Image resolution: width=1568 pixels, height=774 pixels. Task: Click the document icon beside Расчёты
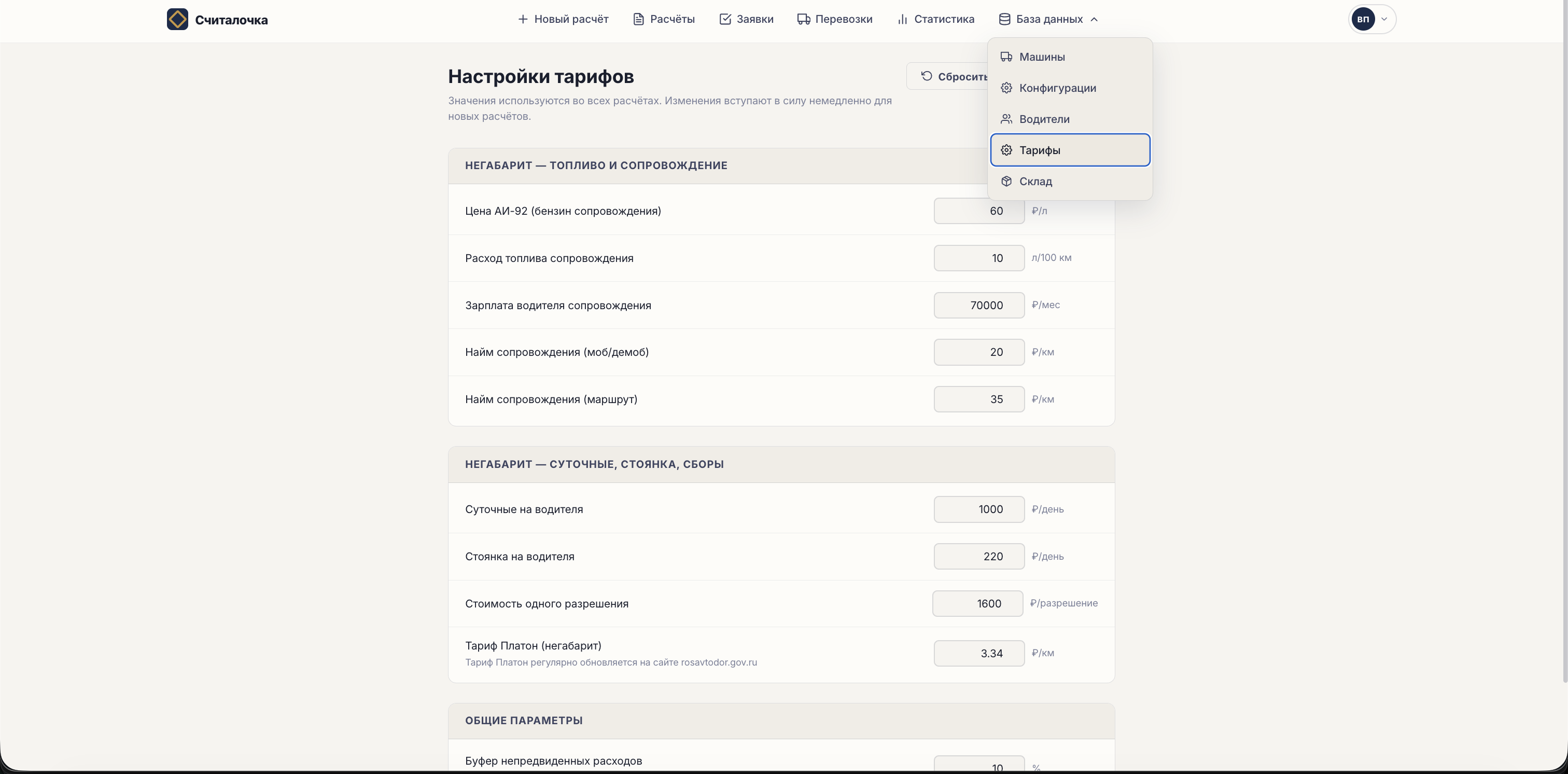[x=638, y=20]
